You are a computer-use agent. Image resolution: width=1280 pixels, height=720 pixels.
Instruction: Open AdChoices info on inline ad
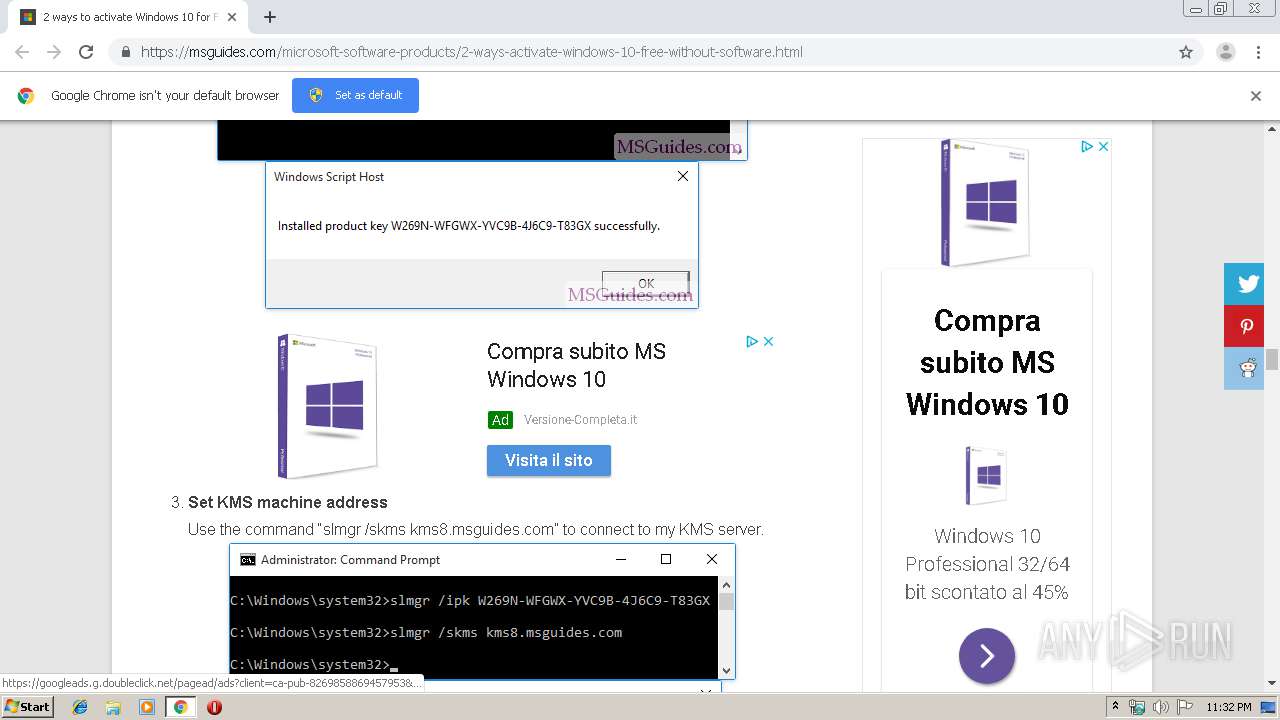coord(752,341)
